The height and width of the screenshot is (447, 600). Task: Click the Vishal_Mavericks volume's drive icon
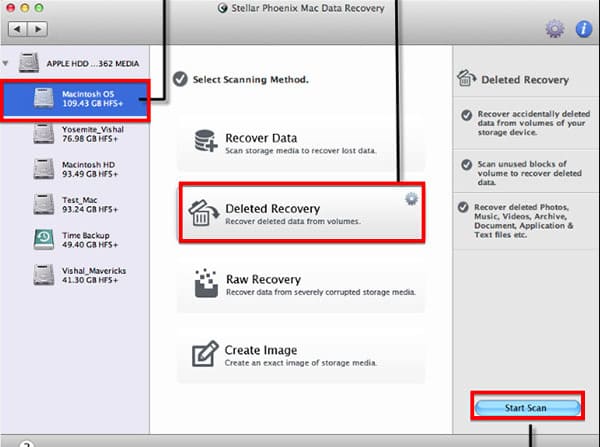[44, 275]
